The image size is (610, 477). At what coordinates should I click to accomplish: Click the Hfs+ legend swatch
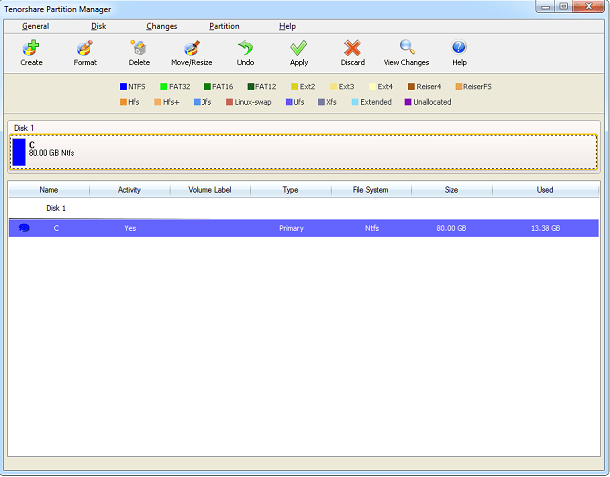click(x=158, y=102)
